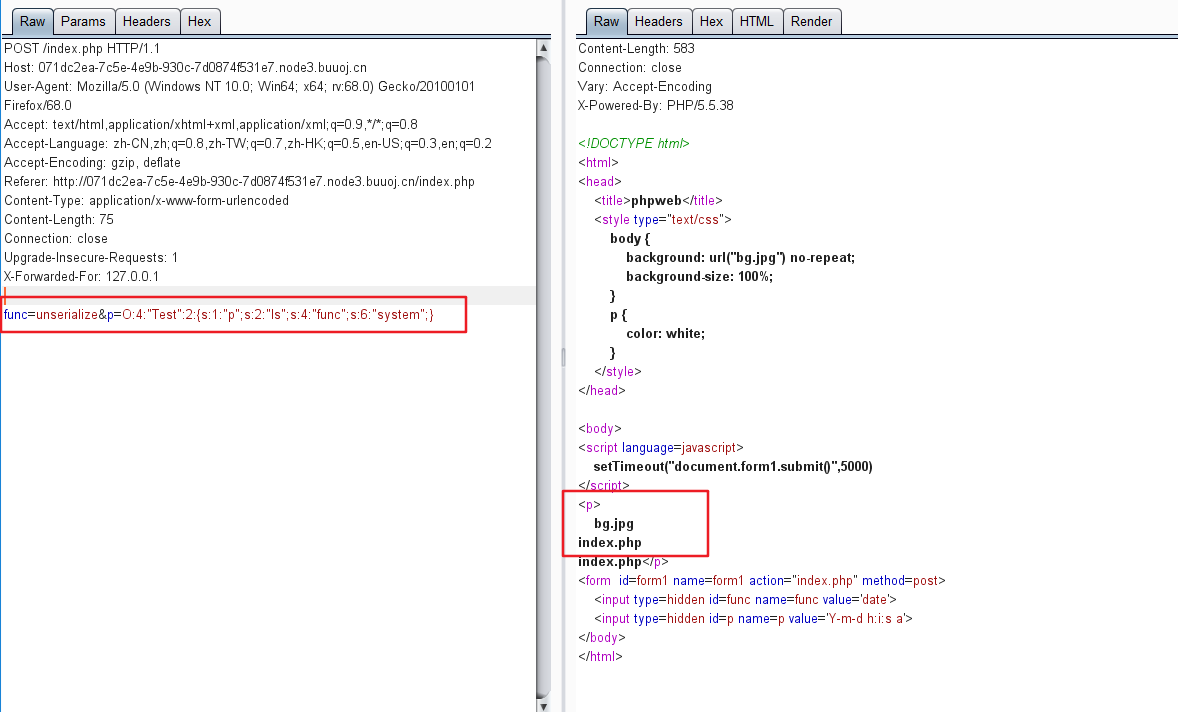Show the request panel's Hex tab
Image resolution: width=1178 pixels, height=712 pixels.
(x=199, y=22)
